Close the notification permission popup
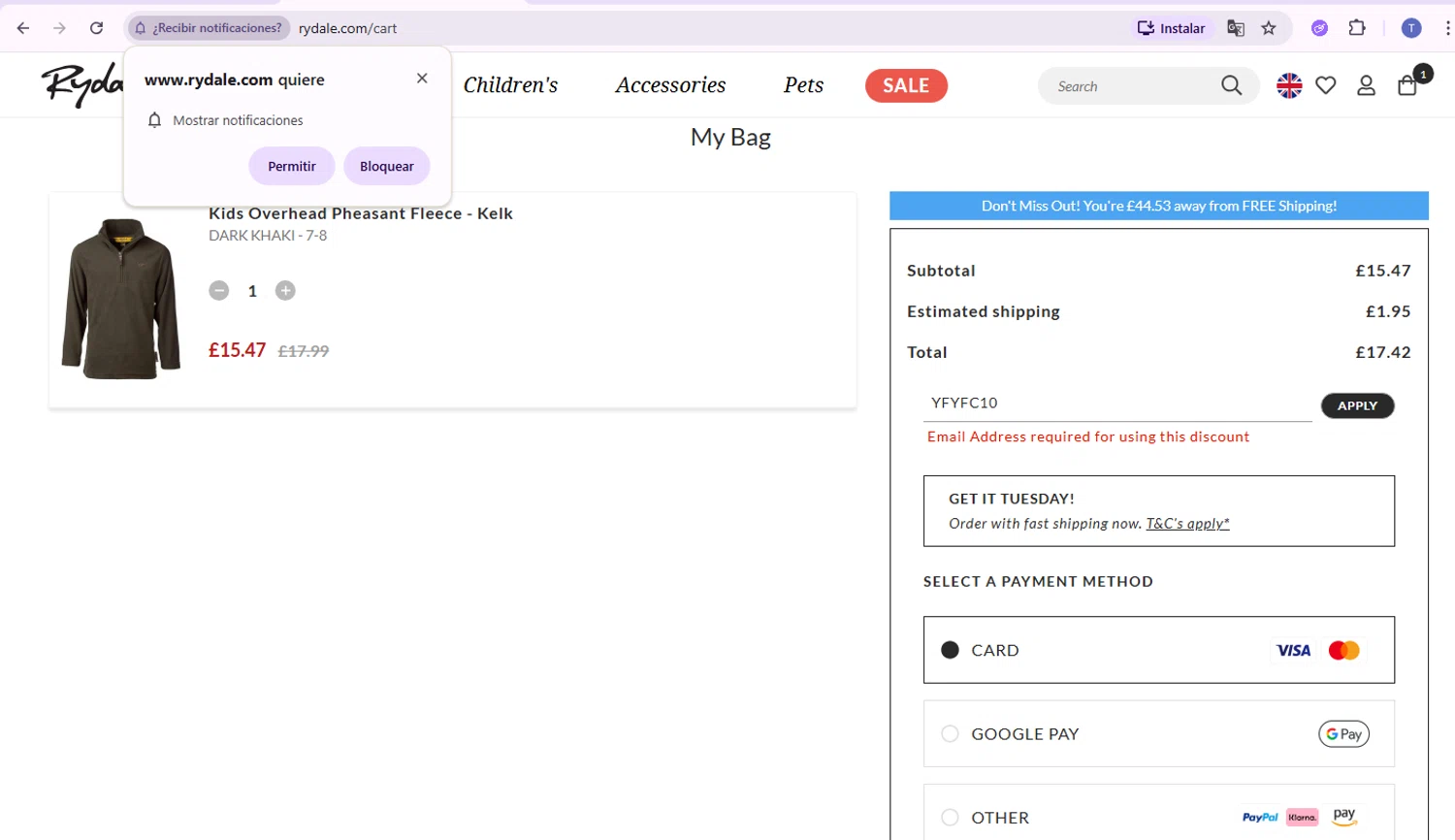The image size is (1455, 840). click(422, 79)
